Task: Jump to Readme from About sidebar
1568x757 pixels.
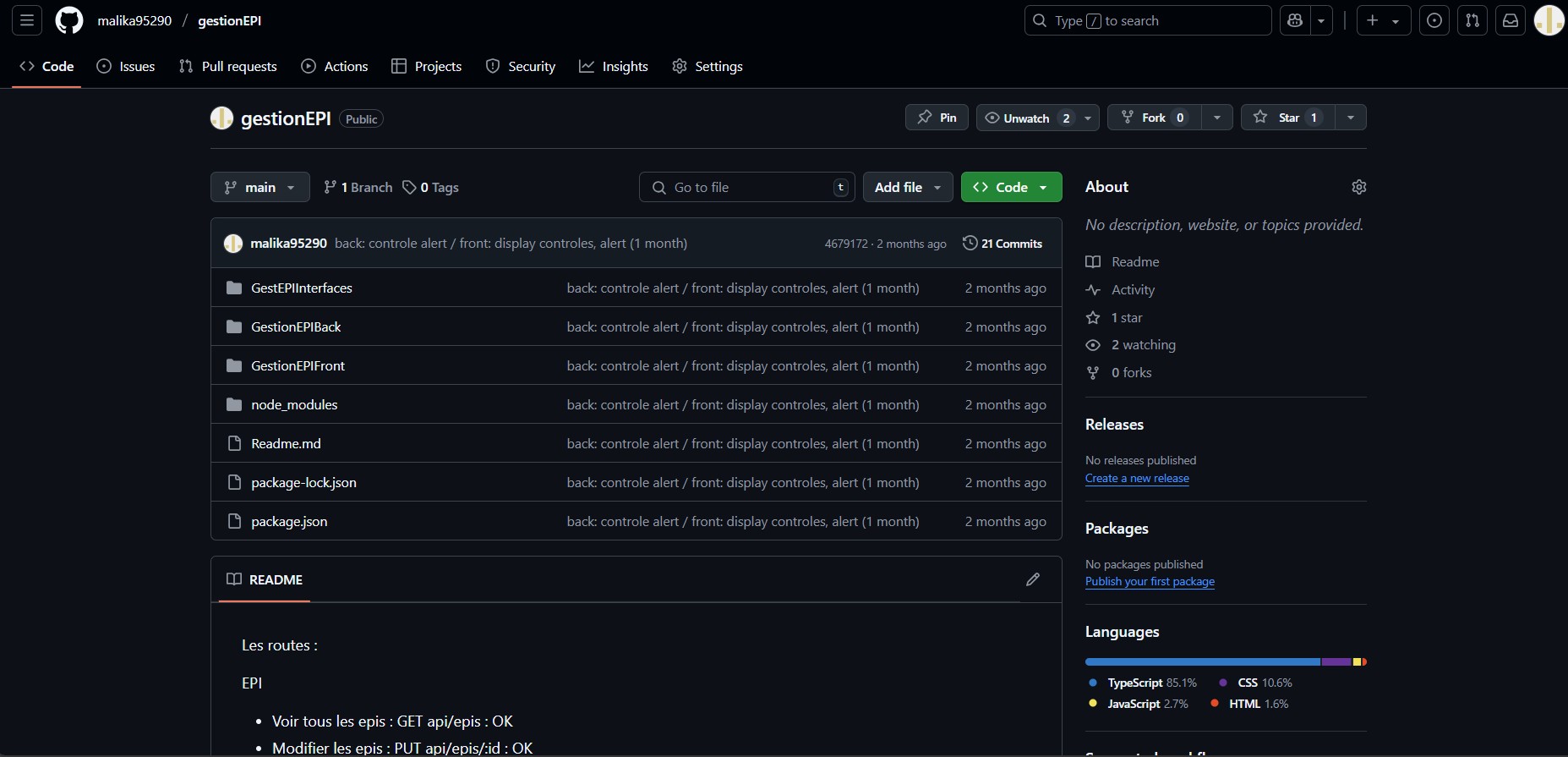Action: click(1123, 261)
